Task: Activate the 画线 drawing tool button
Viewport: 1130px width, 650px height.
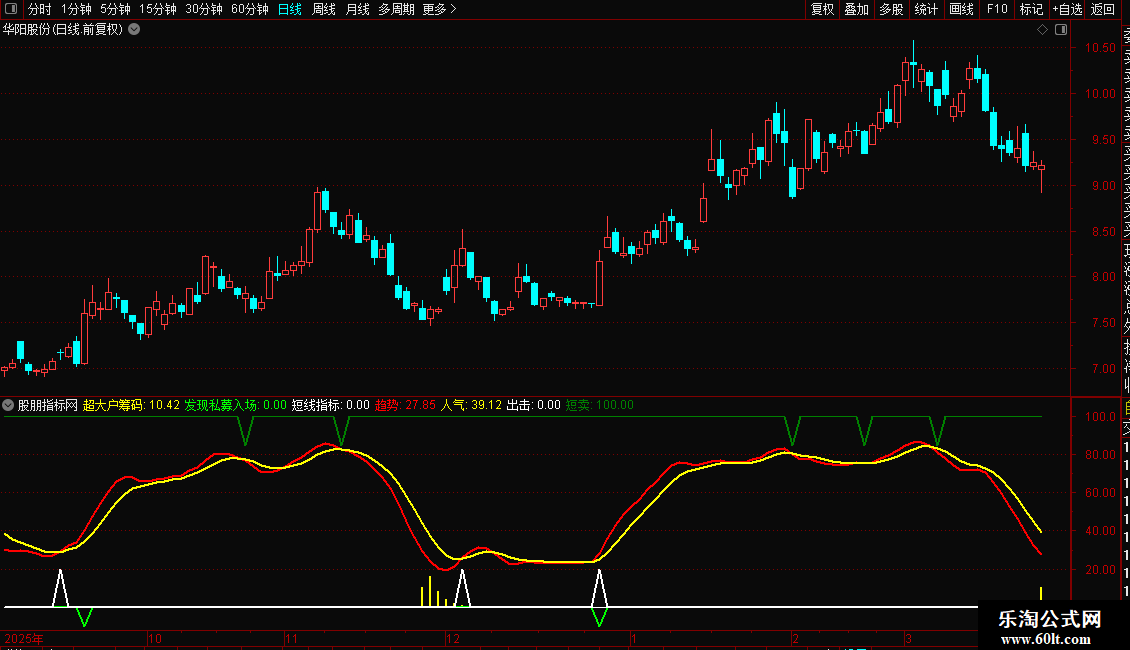Action: 961,9
